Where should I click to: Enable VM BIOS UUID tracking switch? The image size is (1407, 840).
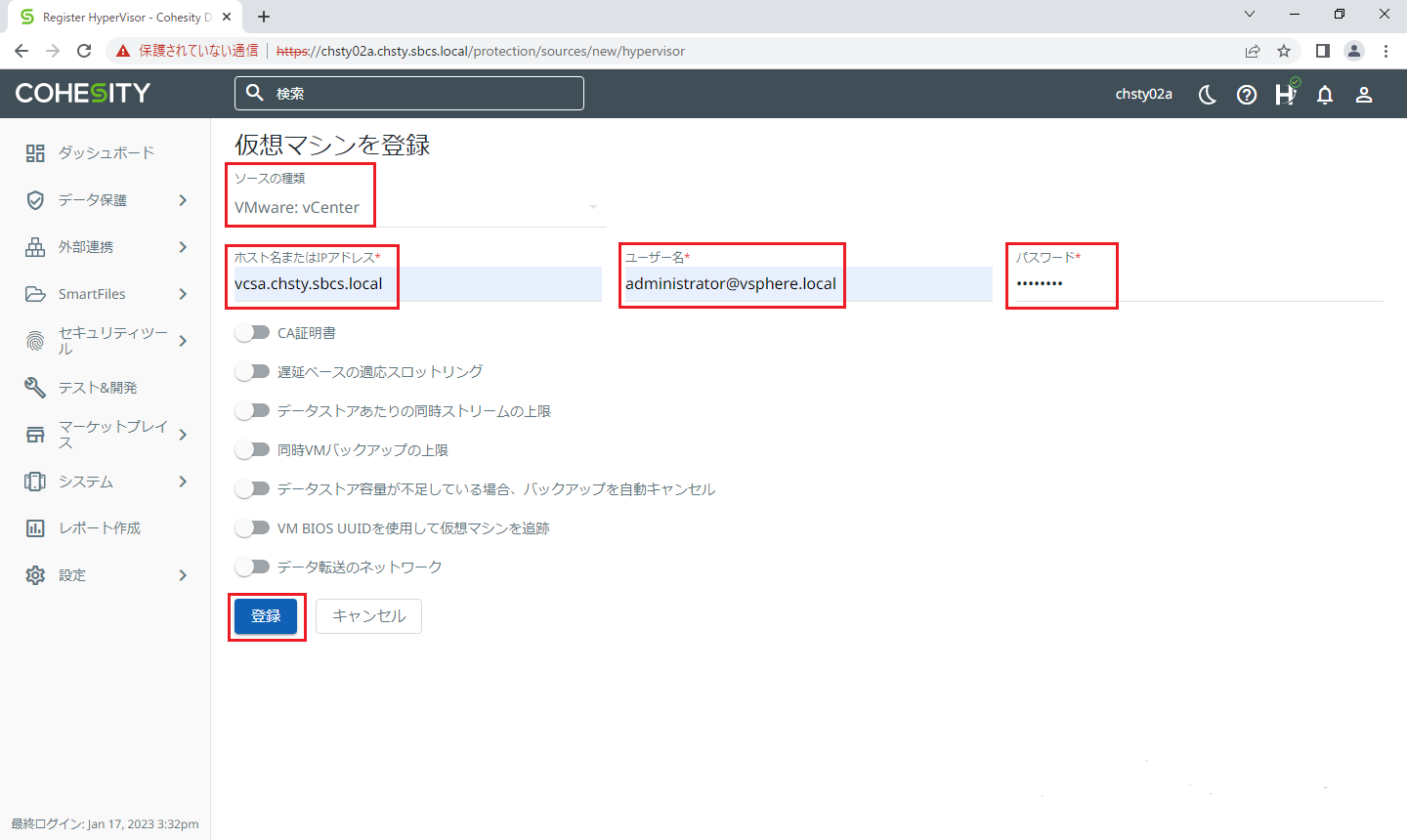252,528
